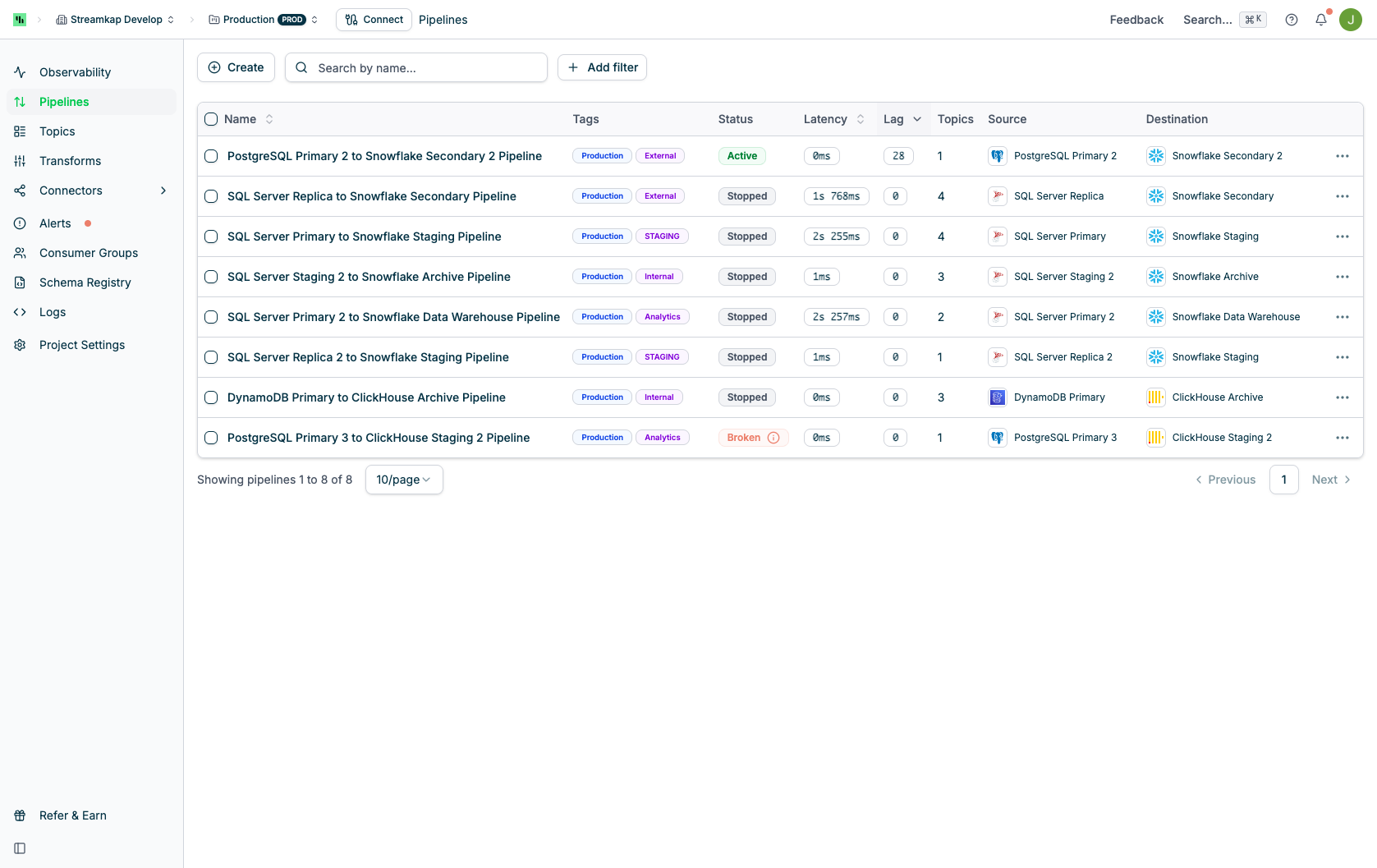1377x868 pixels.
Task: Click ClickHouse Archive destination icon
Action: pos(1156,397)
